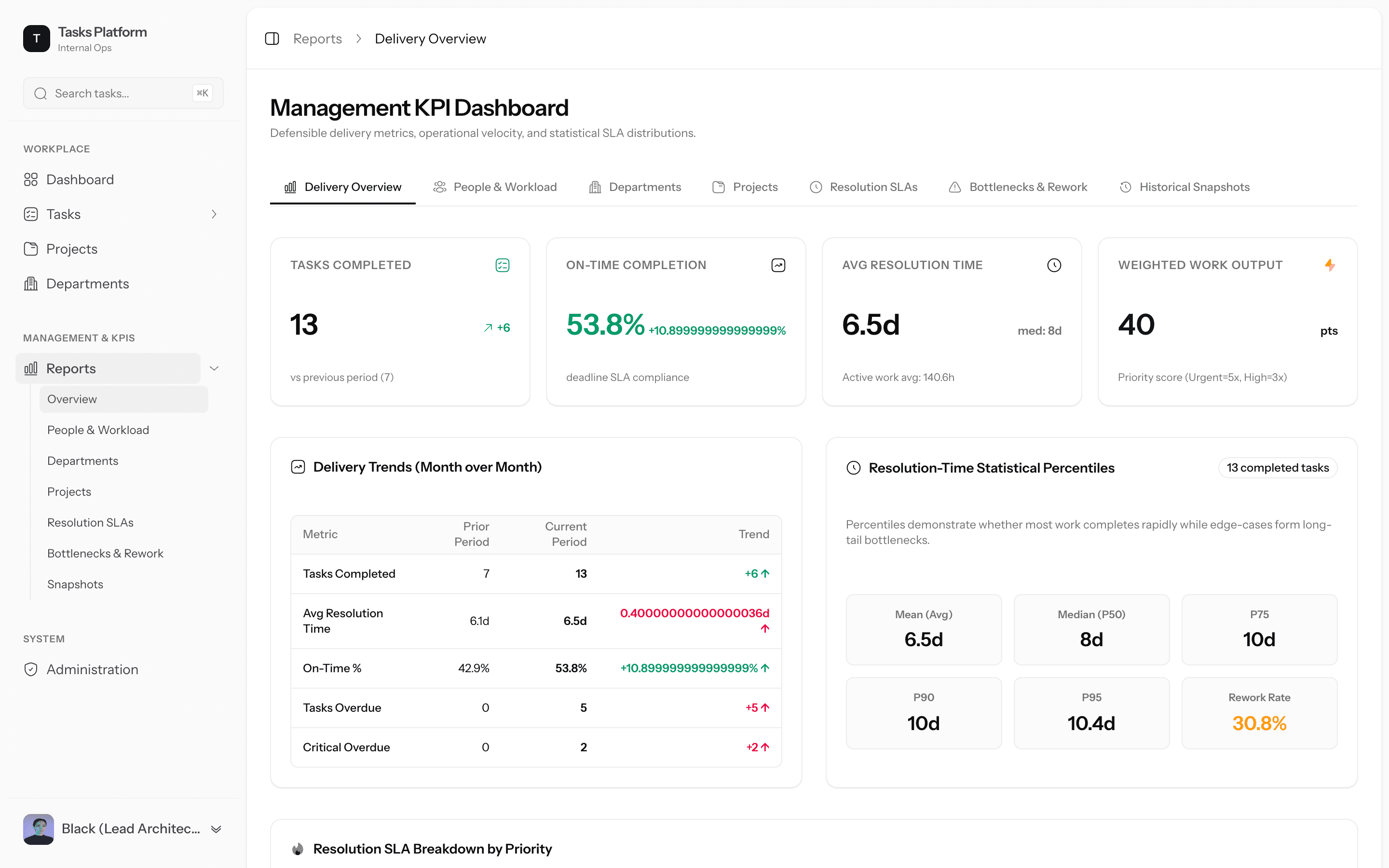Image resolution: width=1389 pixels, height=868 pixels.
Task: Select Resolution SLAs under Reports submenu
Action: 123,522
